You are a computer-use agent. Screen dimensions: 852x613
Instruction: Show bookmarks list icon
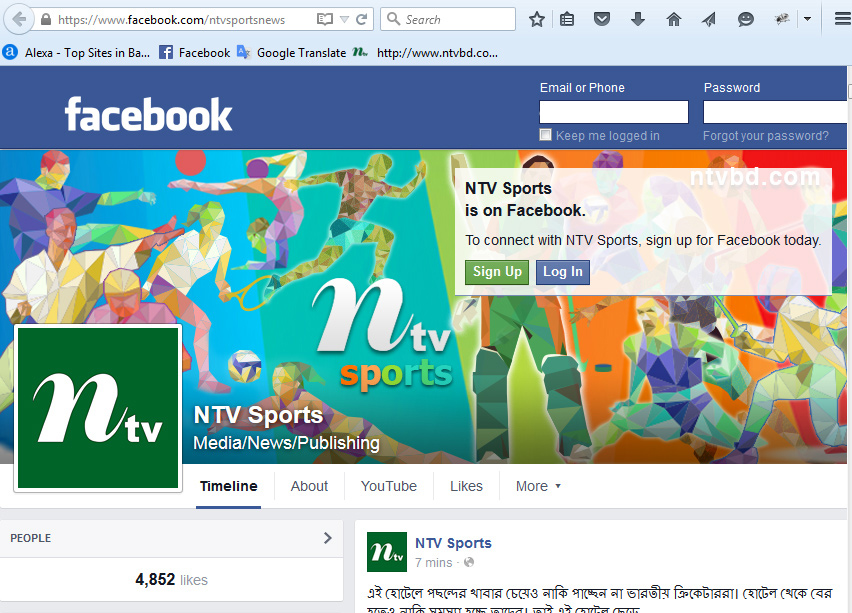point(567,20)
